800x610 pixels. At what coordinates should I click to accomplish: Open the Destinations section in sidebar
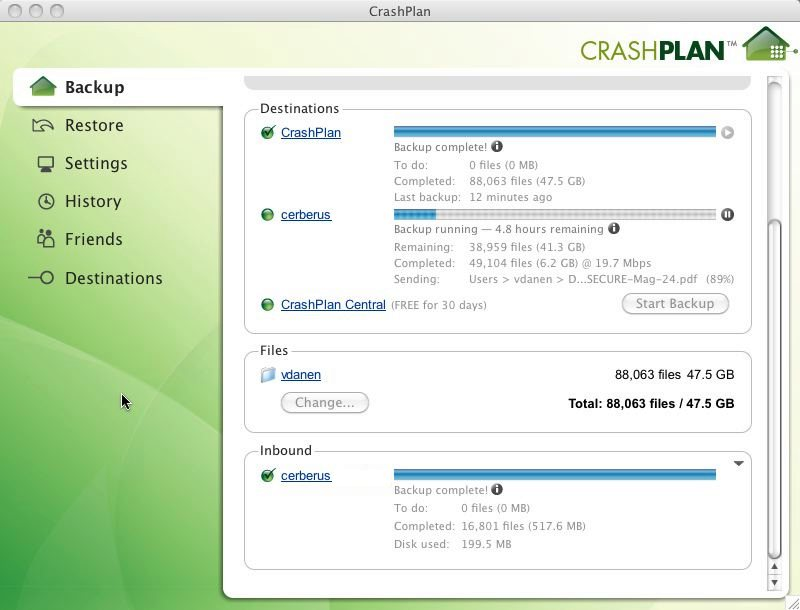point(113,278)
